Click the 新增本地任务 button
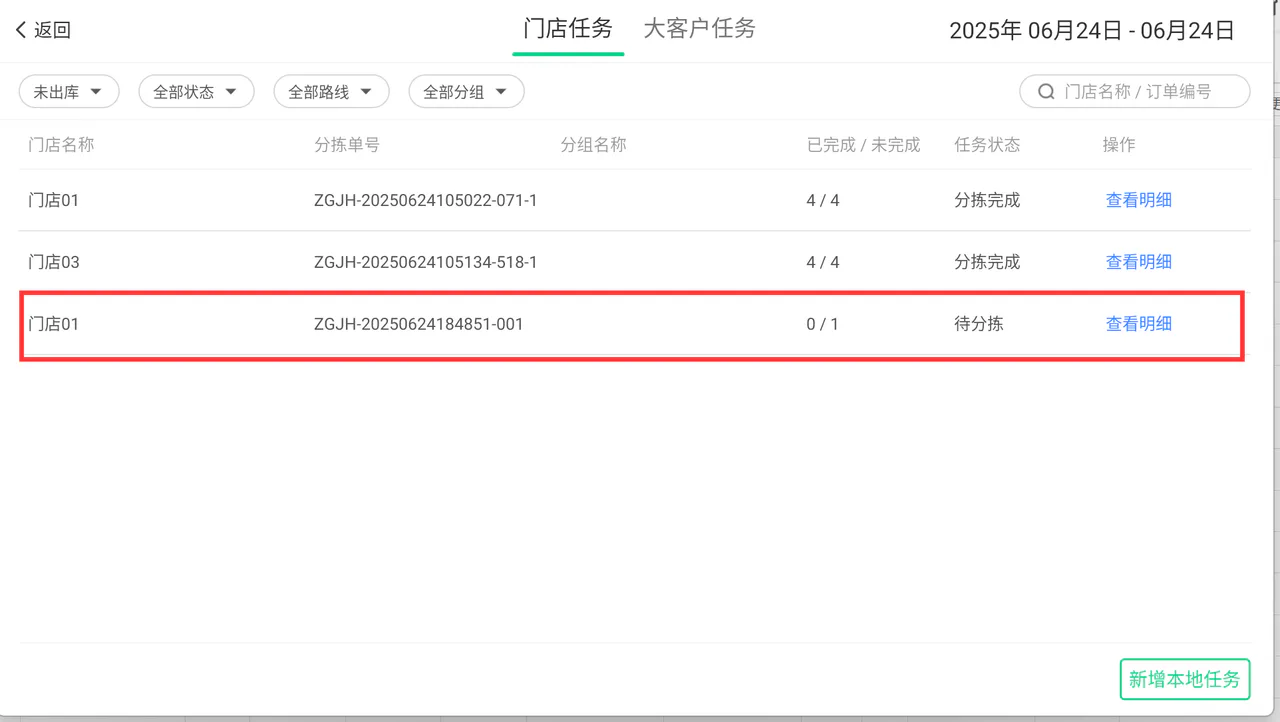Viewport: 1280px width, 722px height. 1185,679
